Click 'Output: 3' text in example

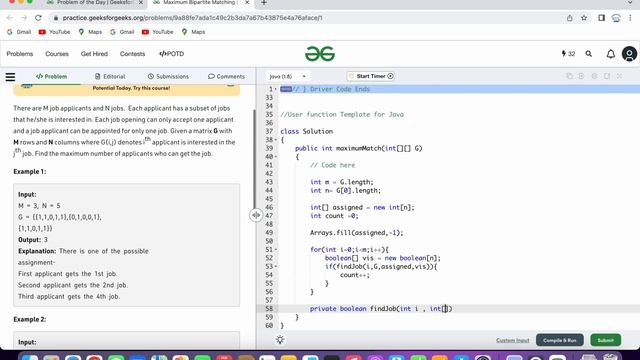[33, 240]
